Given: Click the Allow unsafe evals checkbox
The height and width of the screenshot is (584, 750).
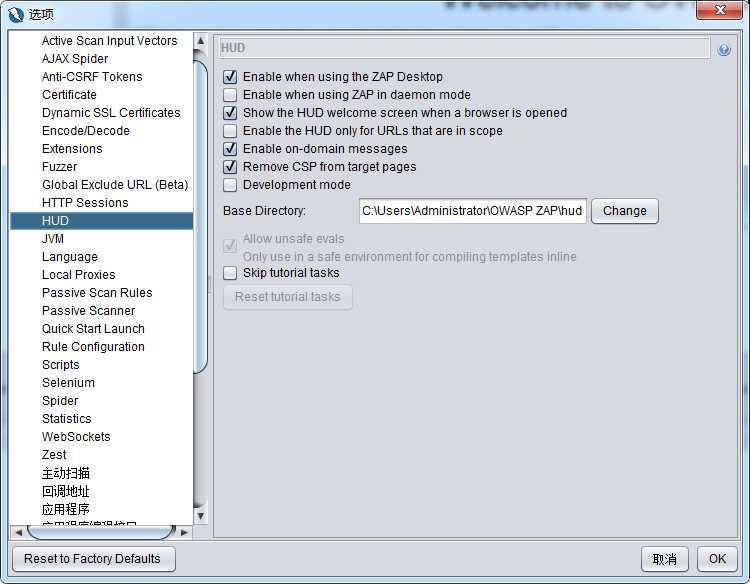Looking at the screenshot, I should [x=230, y=246].
